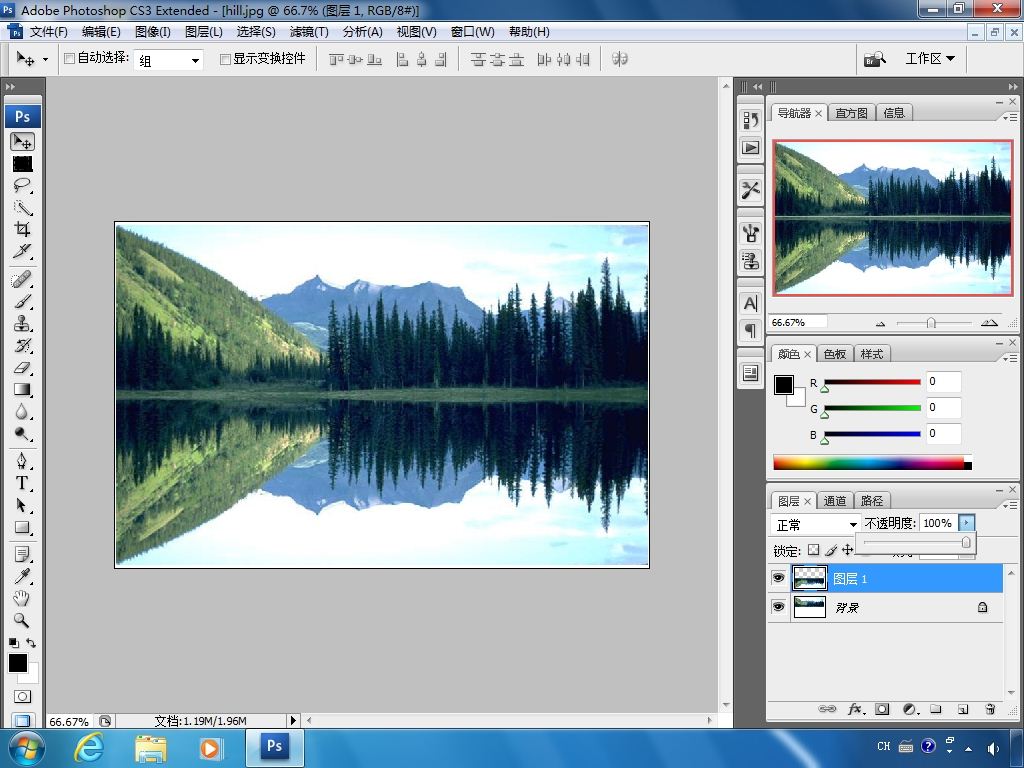Open the 组 auto-select dropdown
This screenshot has height=768, width=1024.
tap(168, 60)
